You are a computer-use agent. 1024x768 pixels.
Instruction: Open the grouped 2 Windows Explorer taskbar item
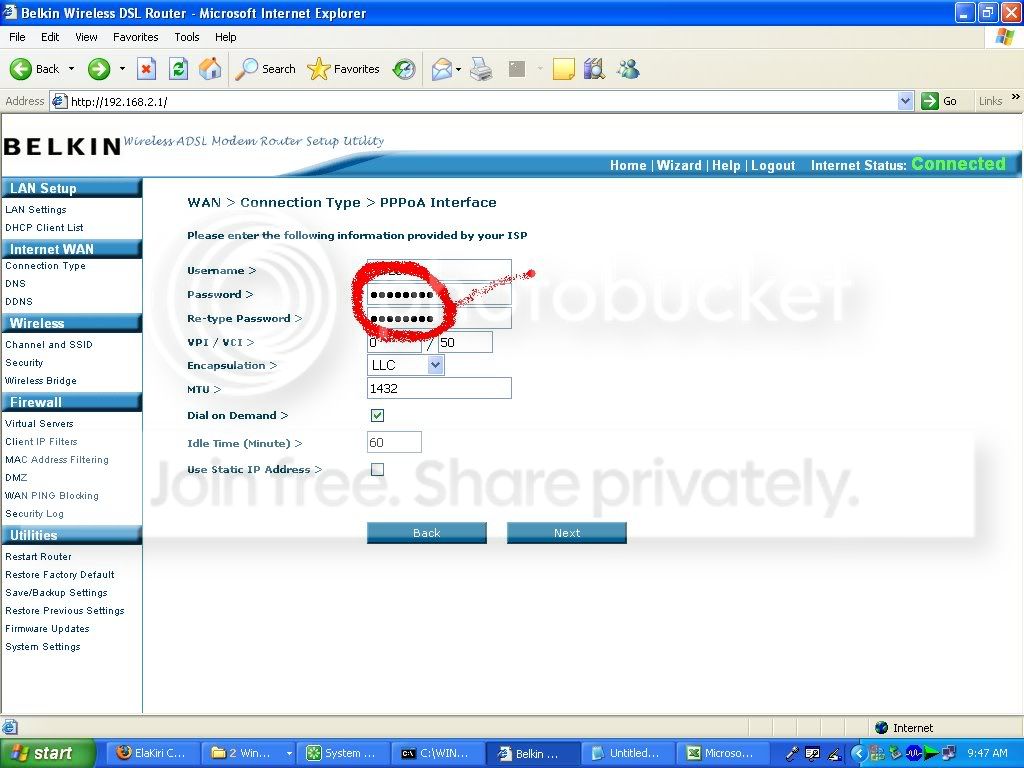pos(248,753)
